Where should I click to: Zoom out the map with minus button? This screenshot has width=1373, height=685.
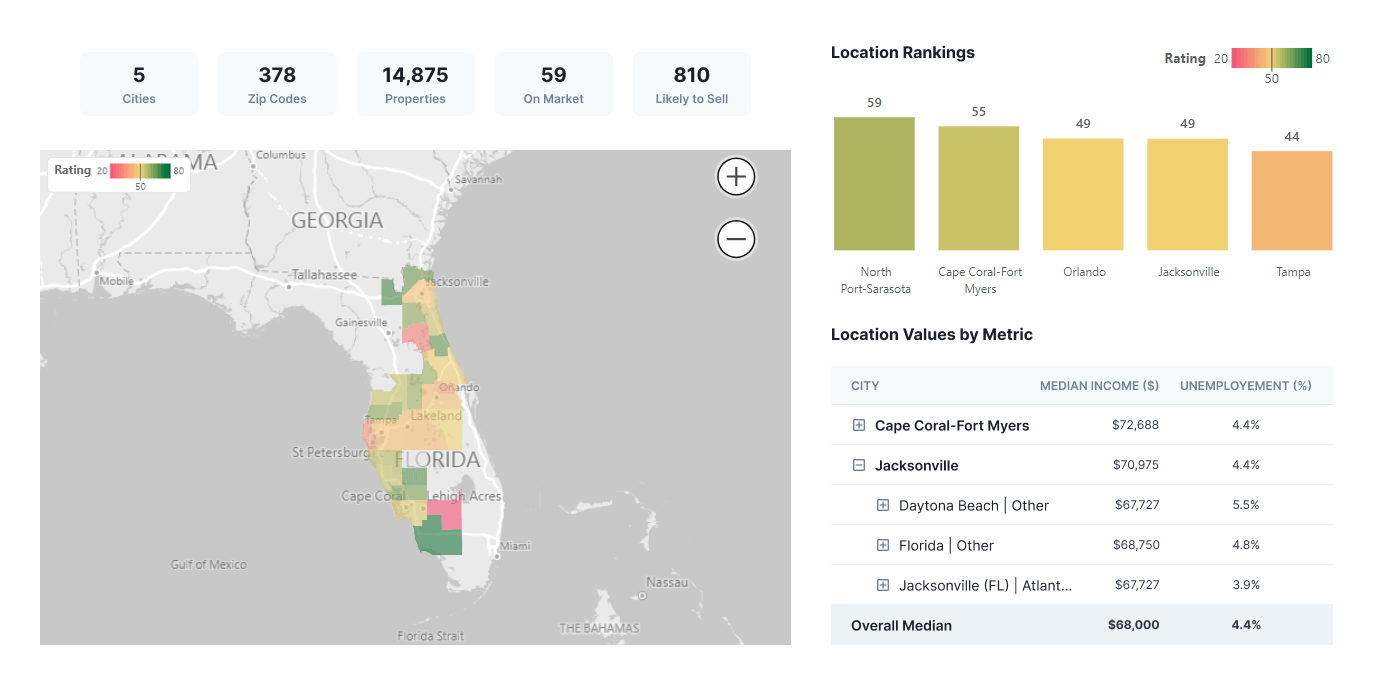point(736,239)
